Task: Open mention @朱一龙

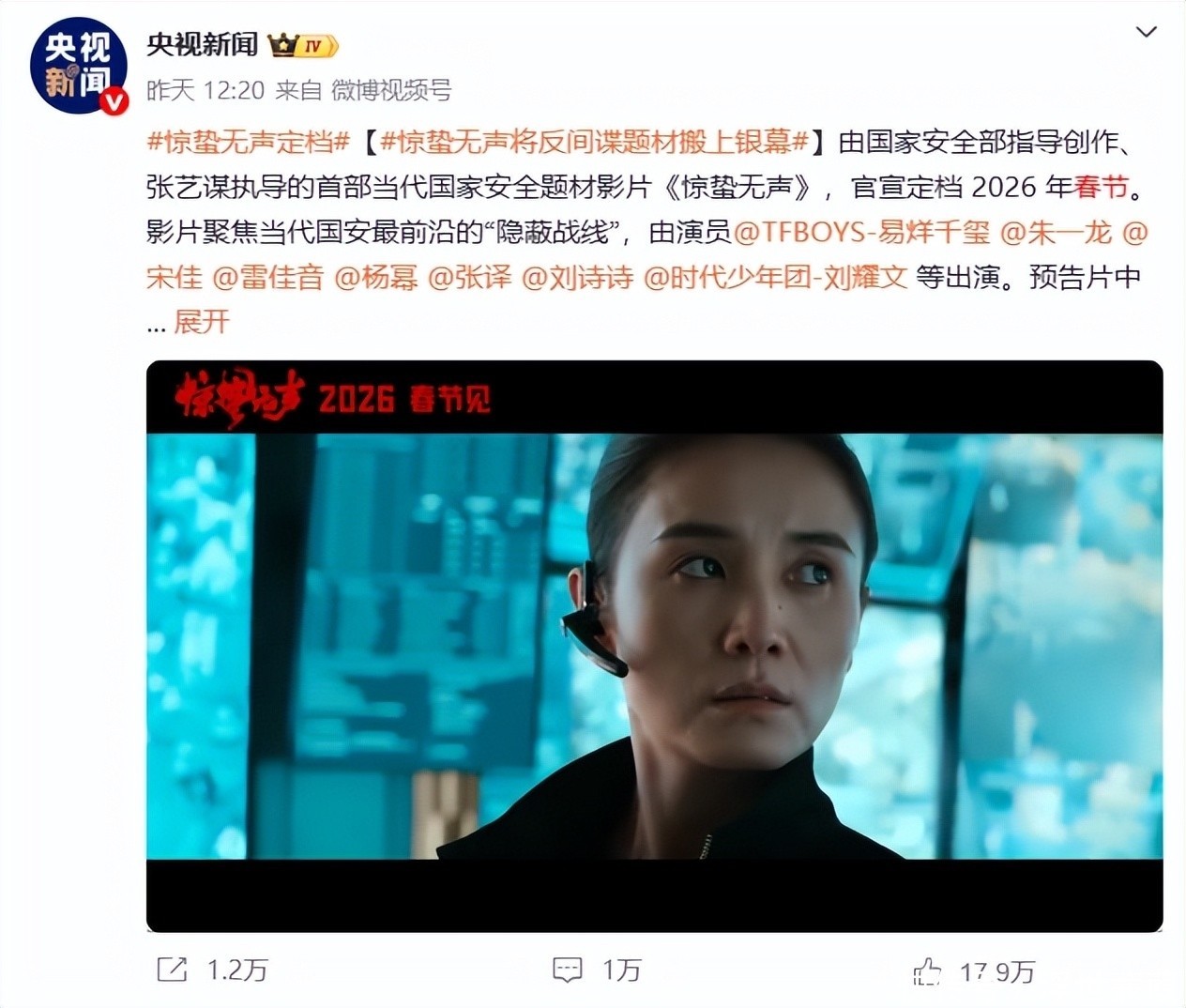Action: click(x=1056, y=232)
